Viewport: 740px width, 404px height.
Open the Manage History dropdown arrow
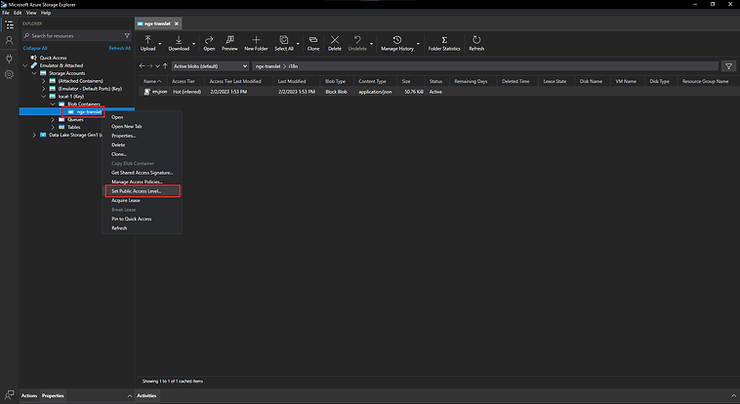point(418,43)
